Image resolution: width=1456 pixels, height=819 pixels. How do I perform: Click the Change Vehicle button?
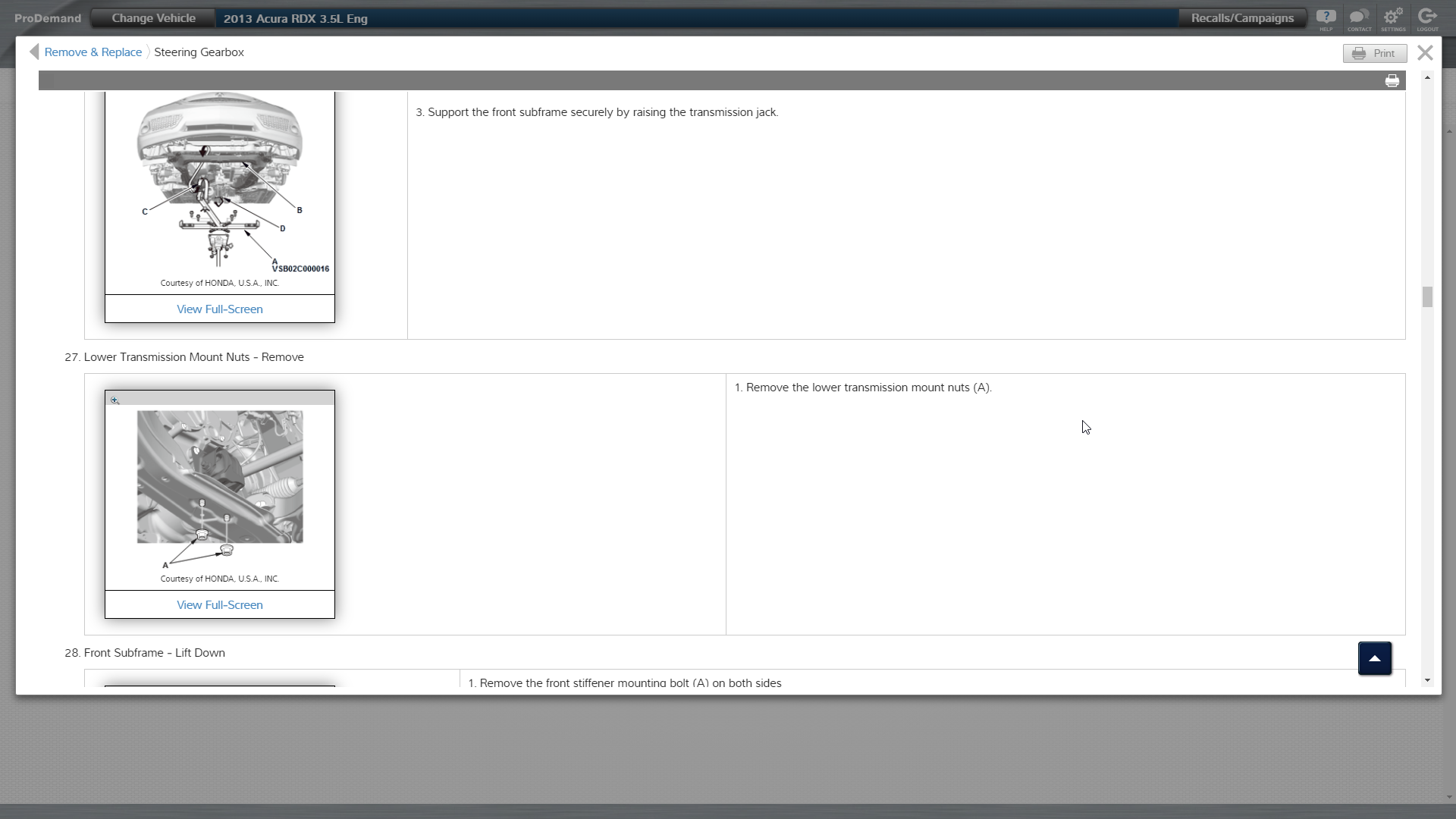point(153,18)
